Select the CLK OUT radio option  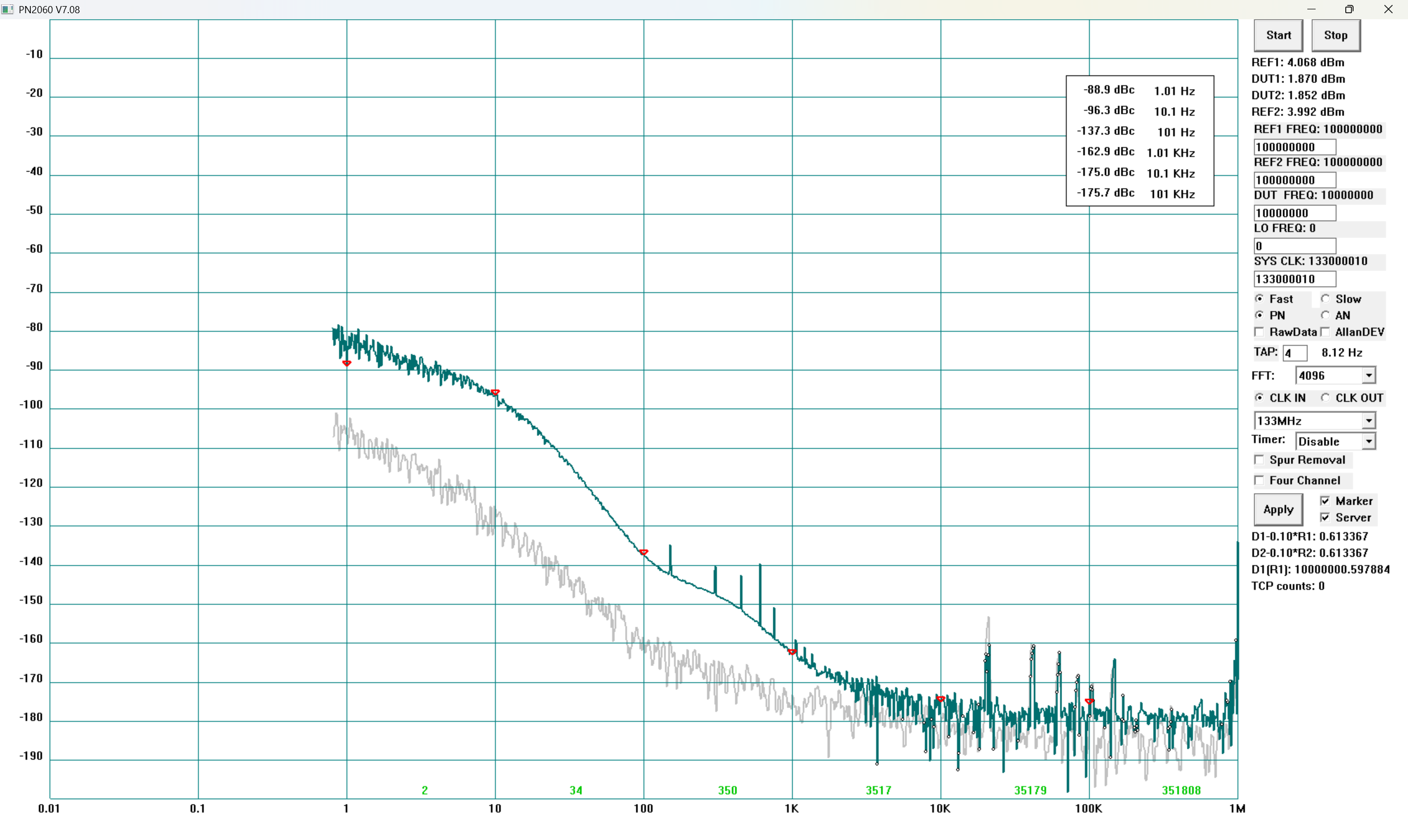[1325, 398]
